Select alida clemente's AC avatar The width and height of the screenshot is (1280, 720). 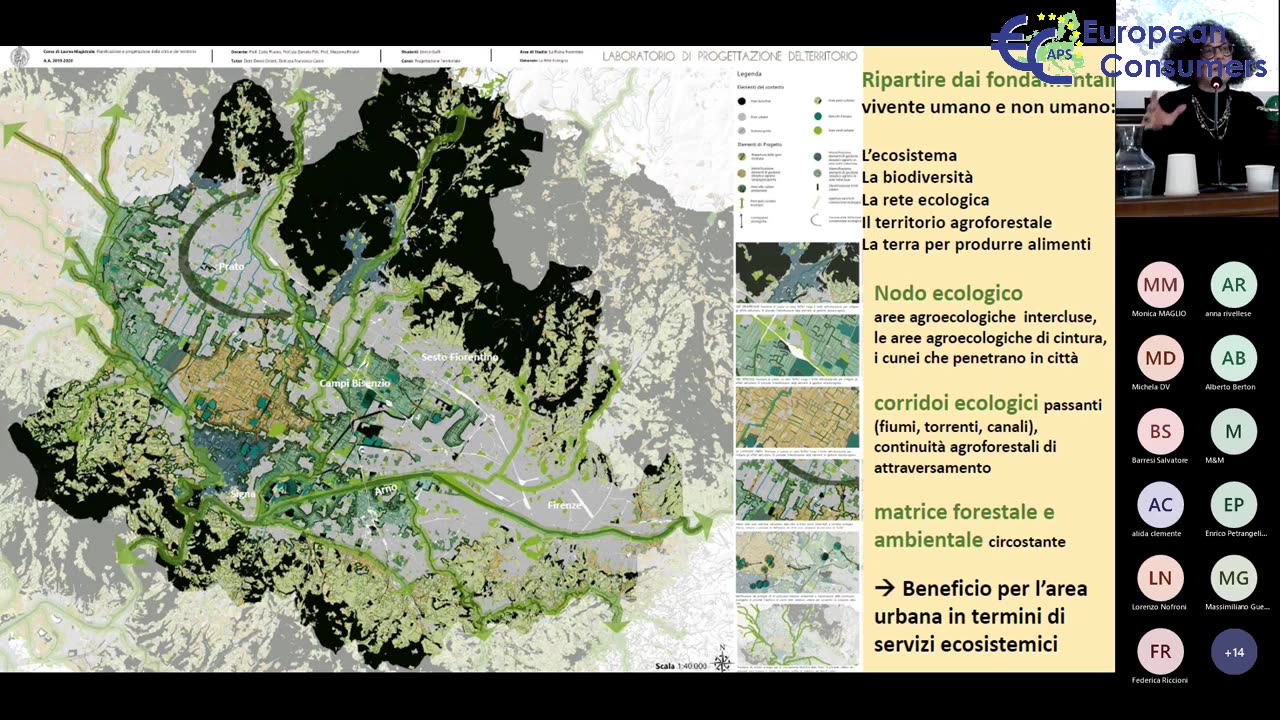pos(1160,505)
